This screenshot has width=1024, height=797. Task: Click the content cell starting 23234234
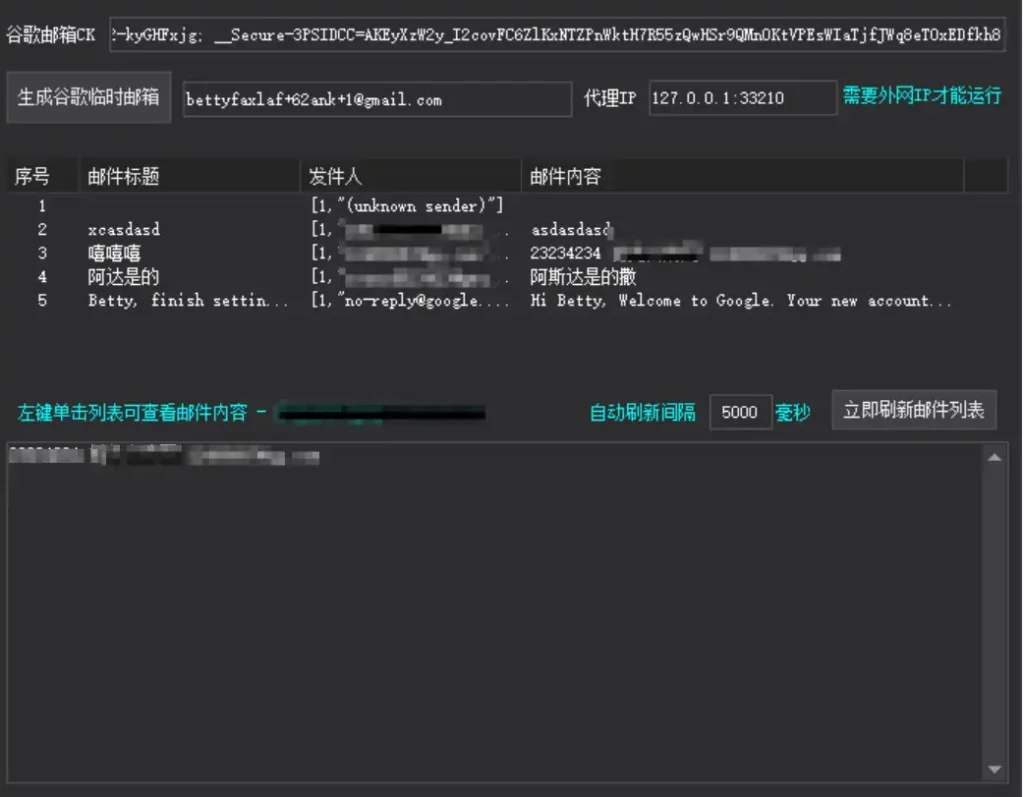[684, 253]
